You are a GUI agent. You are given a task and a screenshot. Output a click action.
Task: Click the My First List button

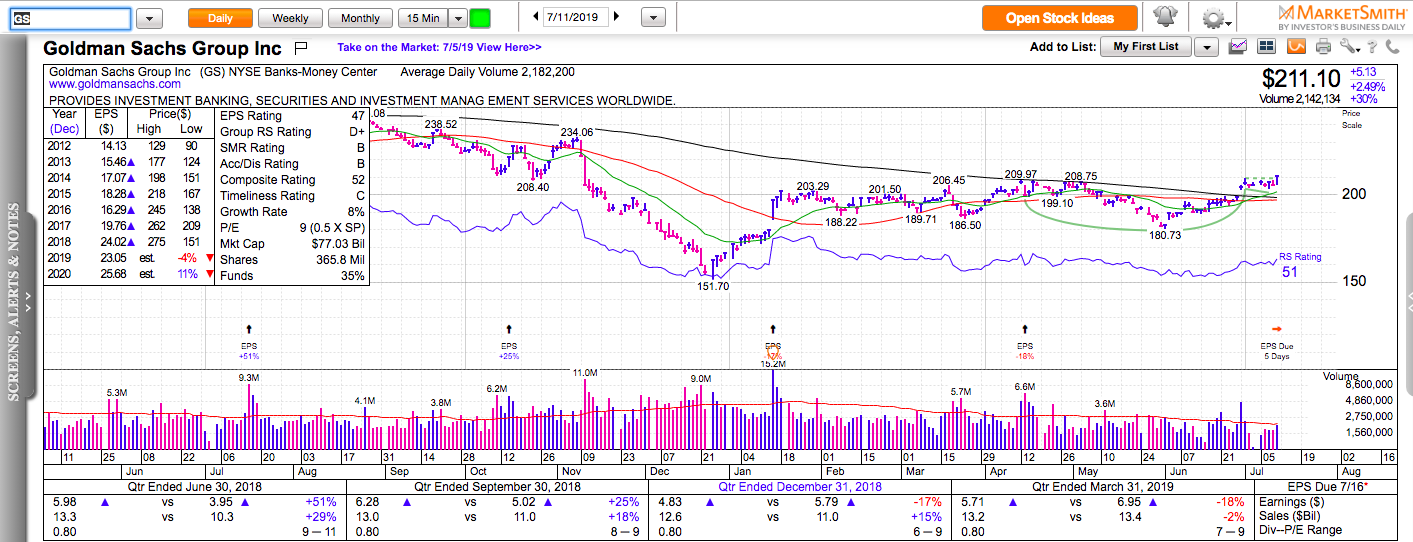click(1146, 47)
